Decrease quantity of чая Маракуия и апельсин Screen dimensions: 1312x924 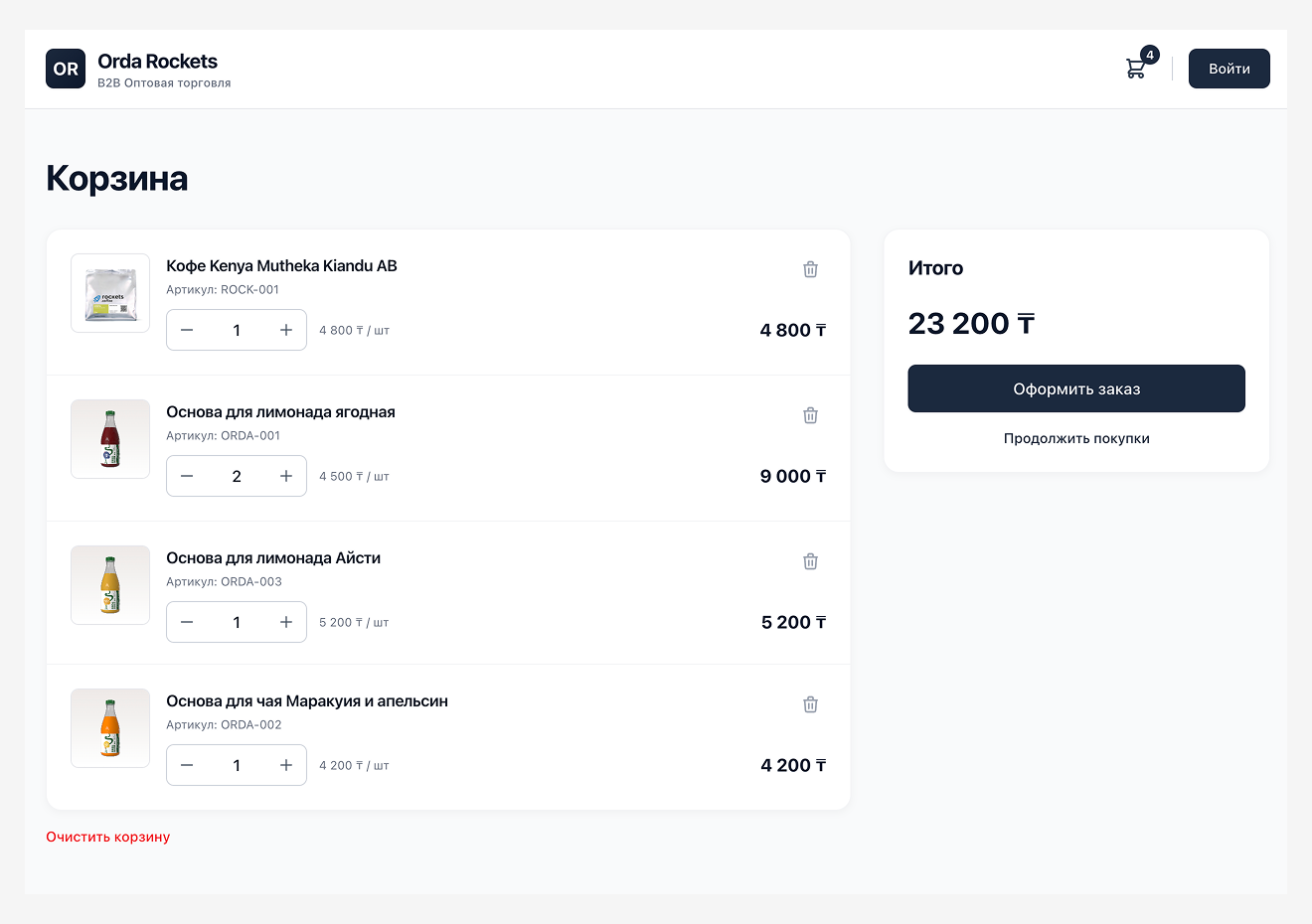point(187,765)
